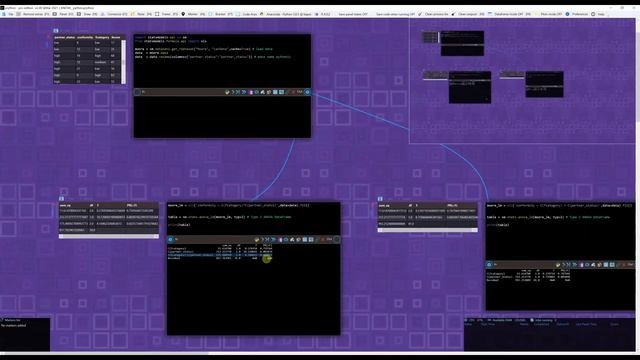
Task: Click the single-arrow run icon in the right code panel
Action: pyautogui.click(x=564, y=265)
